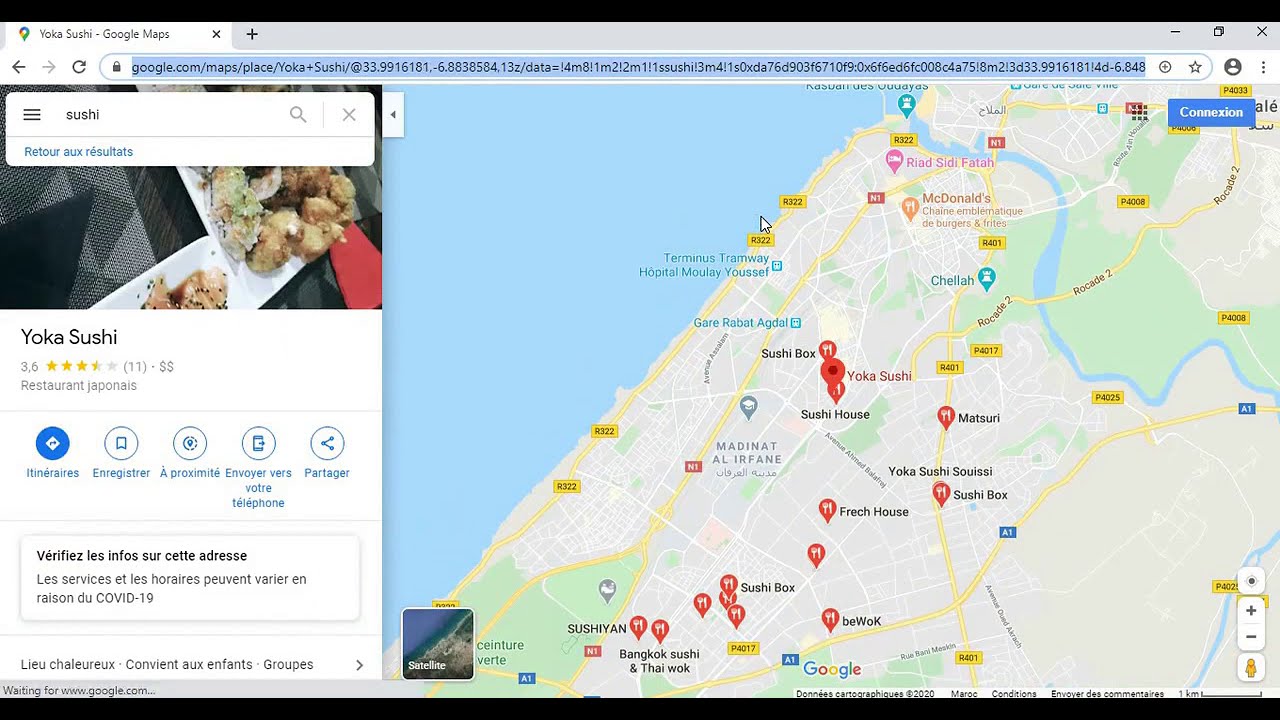Viewport: 1280px width, 720px height.
Task: Click "Envoyer des commentaires" in the footer
Action: point(1107,694)
